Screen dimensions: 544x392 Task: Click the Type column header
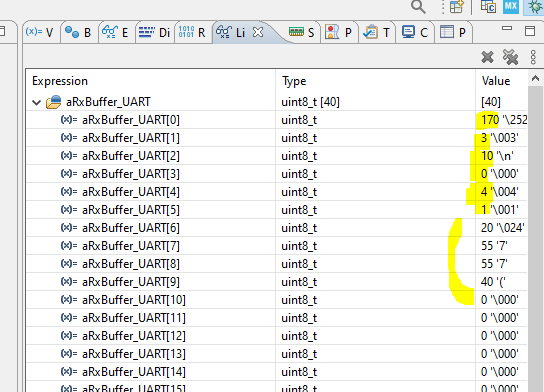pyautogui.click(x=375, y=81)
